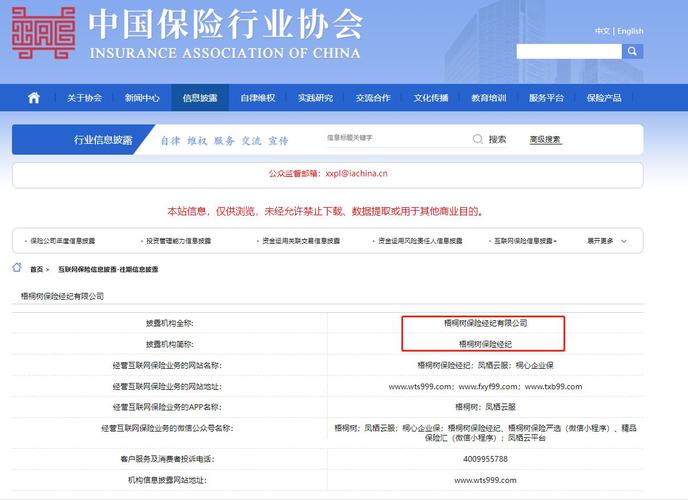Click the red Insurance Association of China logo
This screenshot has width=688, height=500.
(43, 33)
